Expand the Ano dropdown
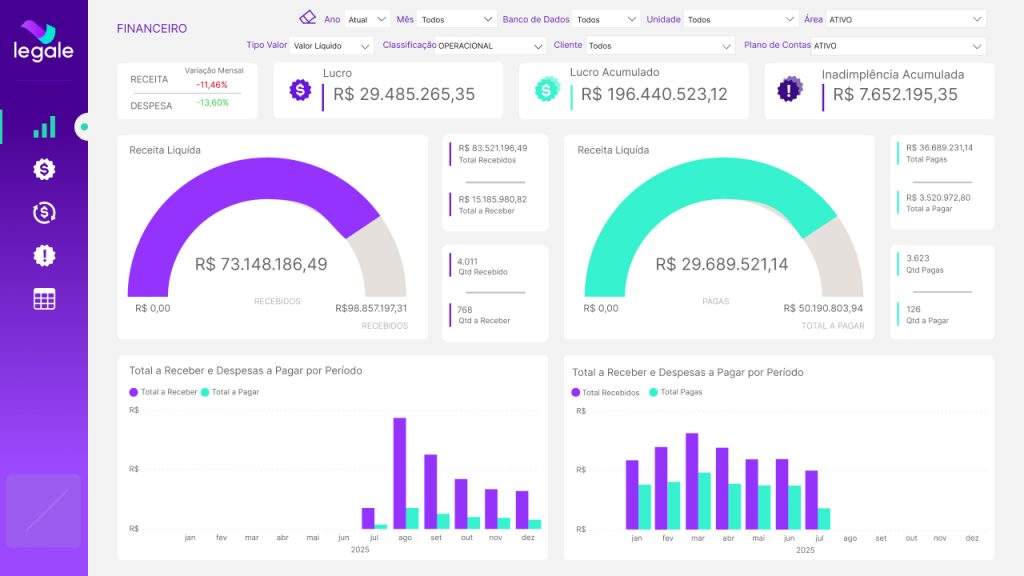Viewport: 1024px width, 576px height. 366,19
